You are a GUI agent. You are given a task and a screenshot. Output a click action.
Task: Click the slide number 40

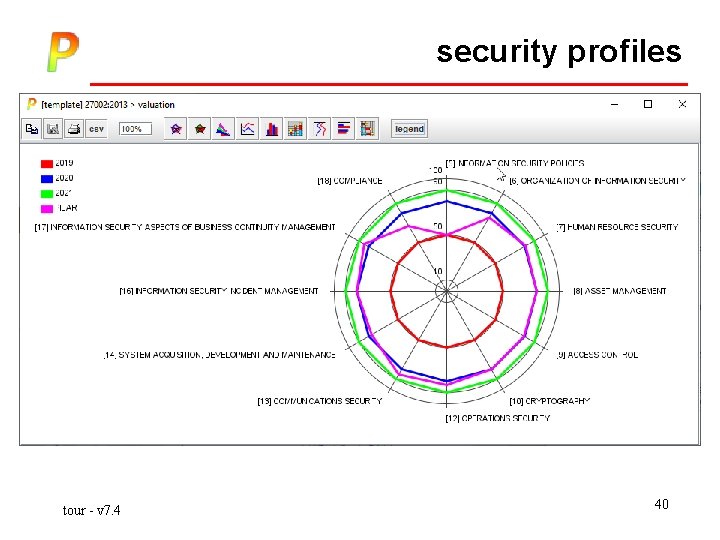click(661, 504)
